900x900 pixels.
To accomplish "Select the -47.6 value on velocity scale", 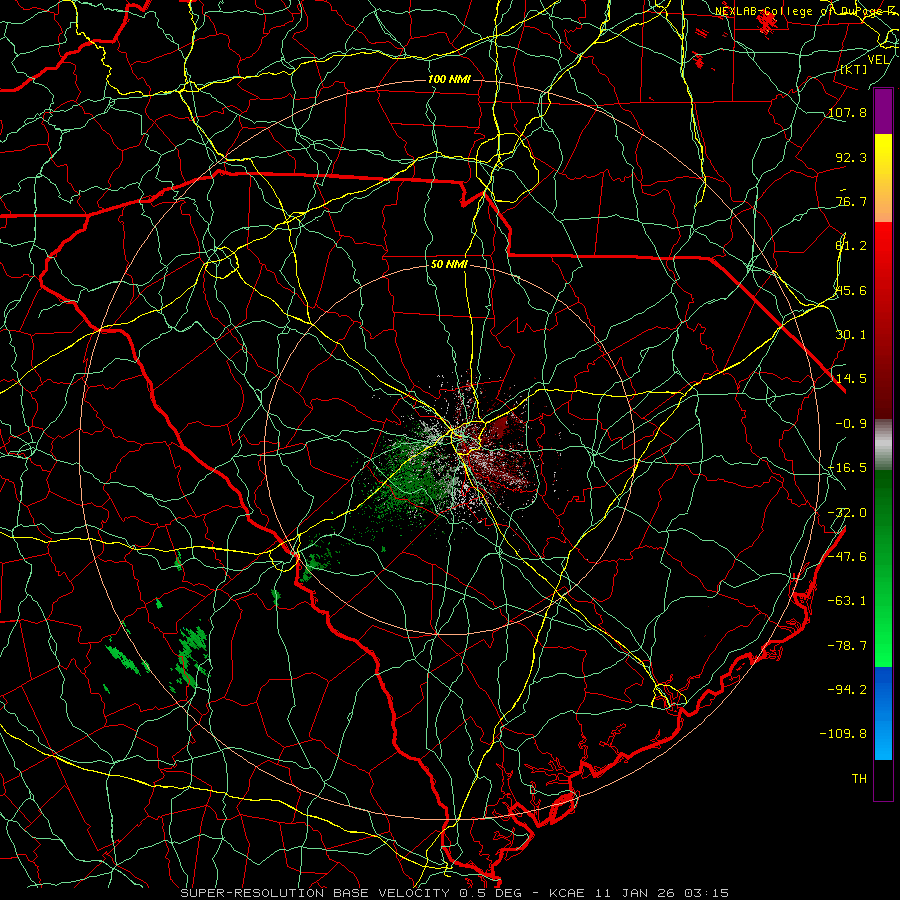I will (x=847, y=557).
